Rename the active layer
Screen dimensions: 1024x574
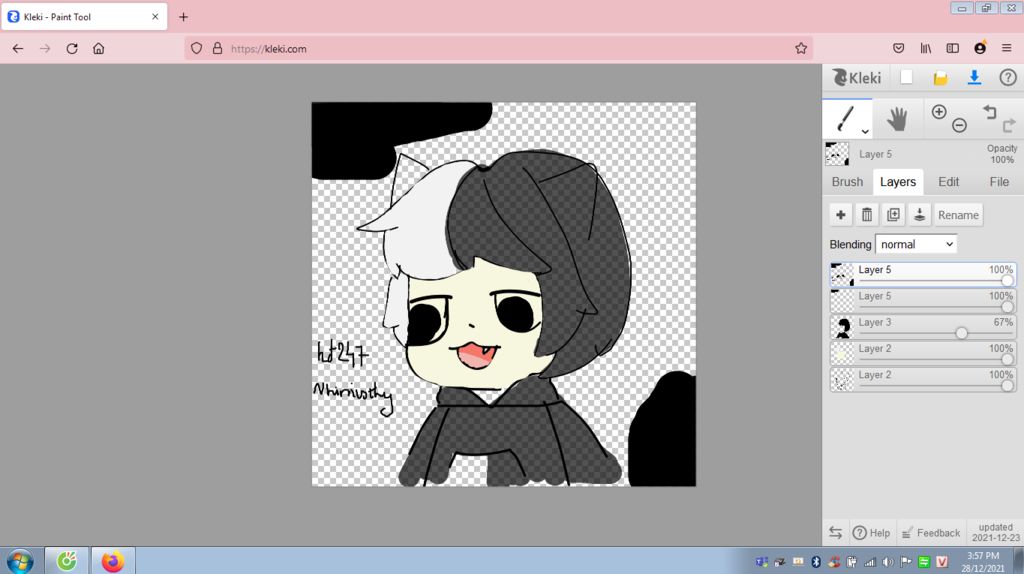click(958, 215)
